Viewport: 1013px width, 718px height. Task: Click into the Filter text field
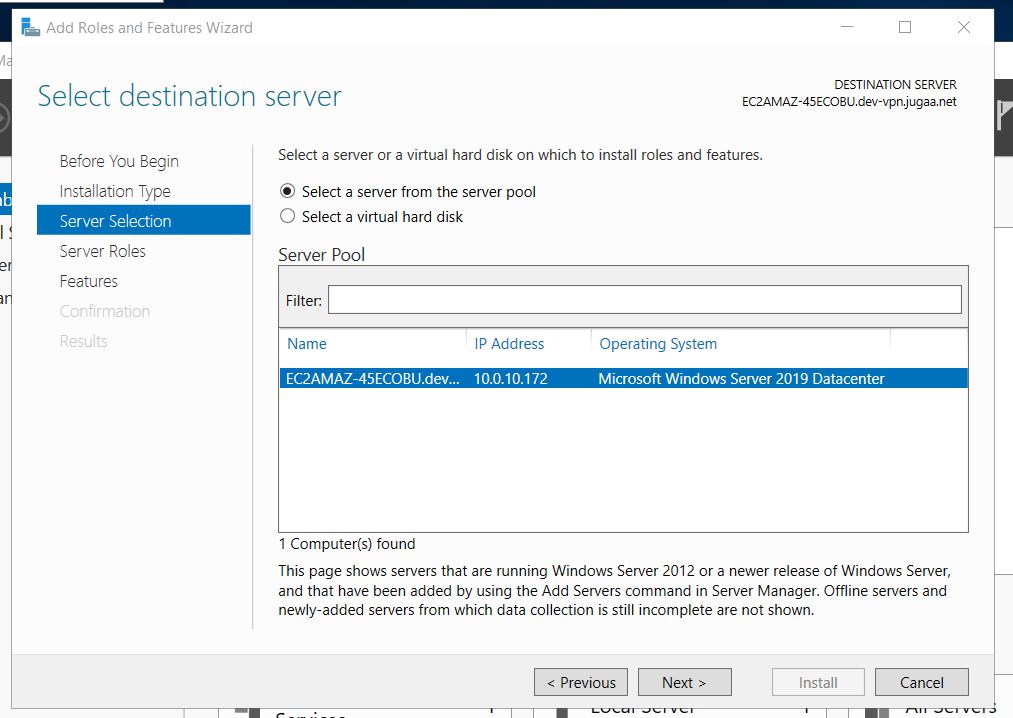tap(644, 300)
